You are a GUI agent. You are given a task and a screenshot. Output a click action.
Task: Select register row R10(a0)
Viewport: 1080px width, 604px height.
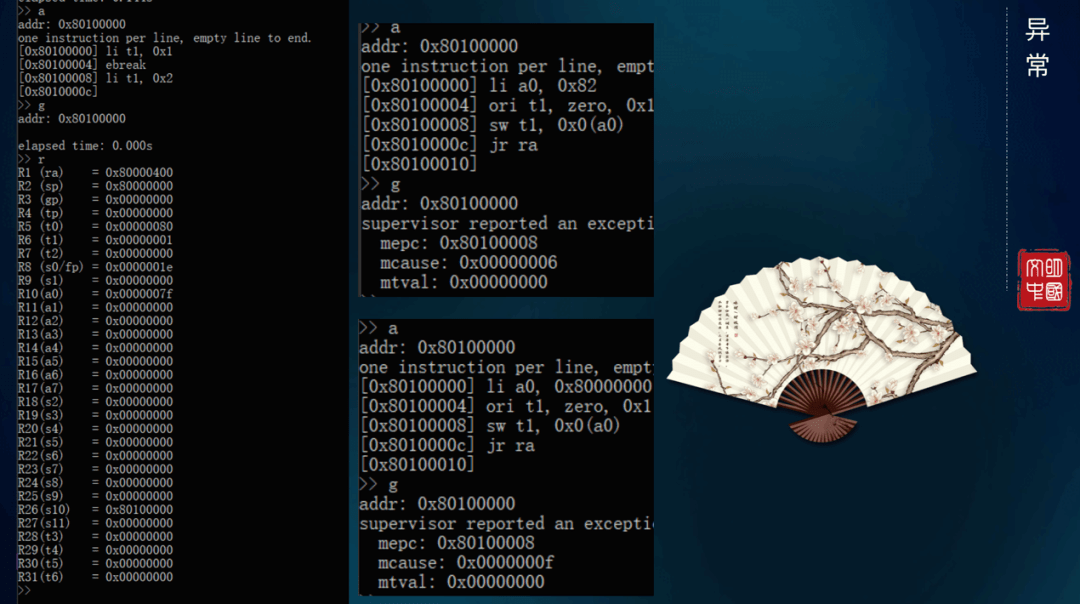tap(95, 294)
